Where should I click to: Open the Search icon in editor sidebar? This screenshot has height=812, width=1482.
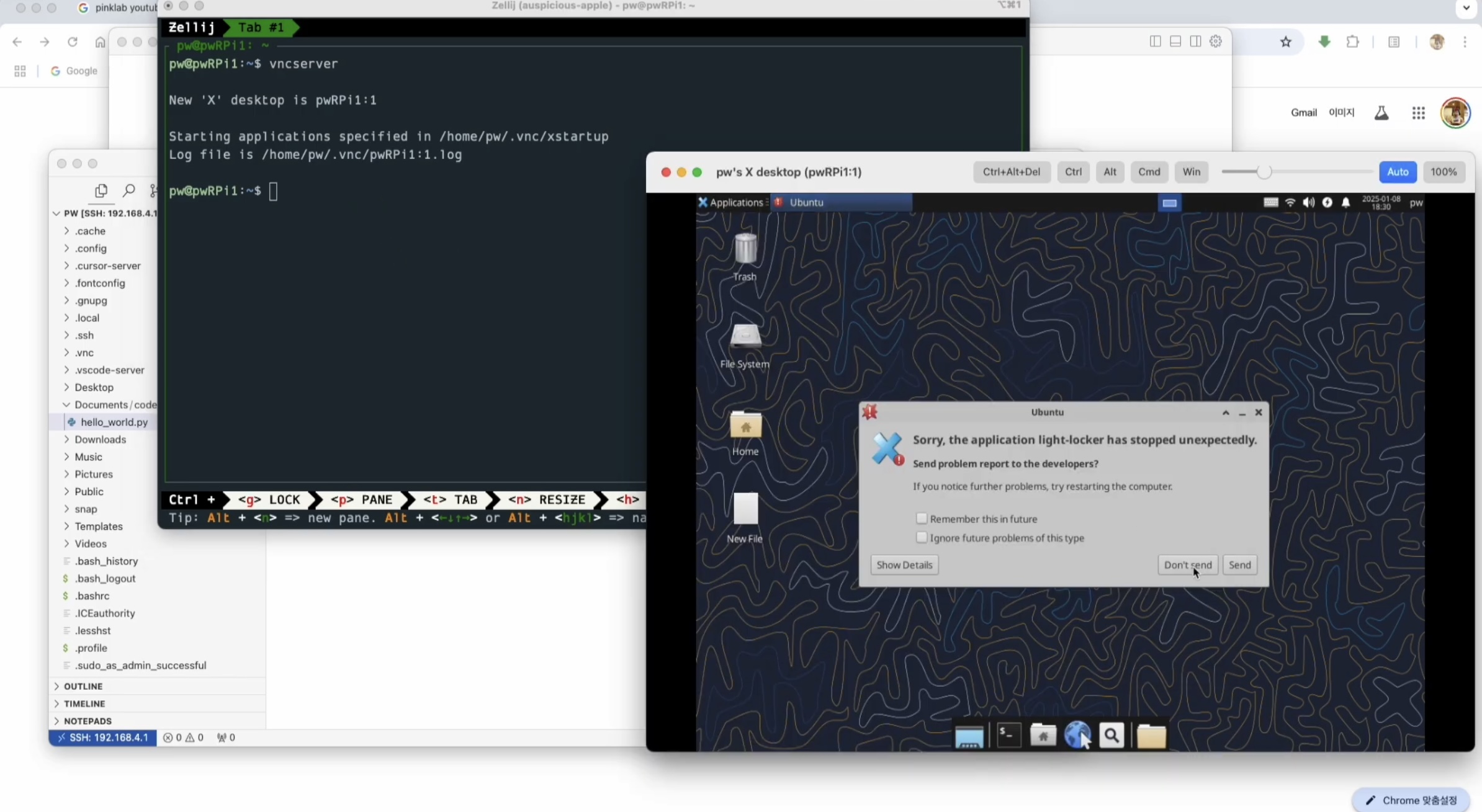click(128, 190)
